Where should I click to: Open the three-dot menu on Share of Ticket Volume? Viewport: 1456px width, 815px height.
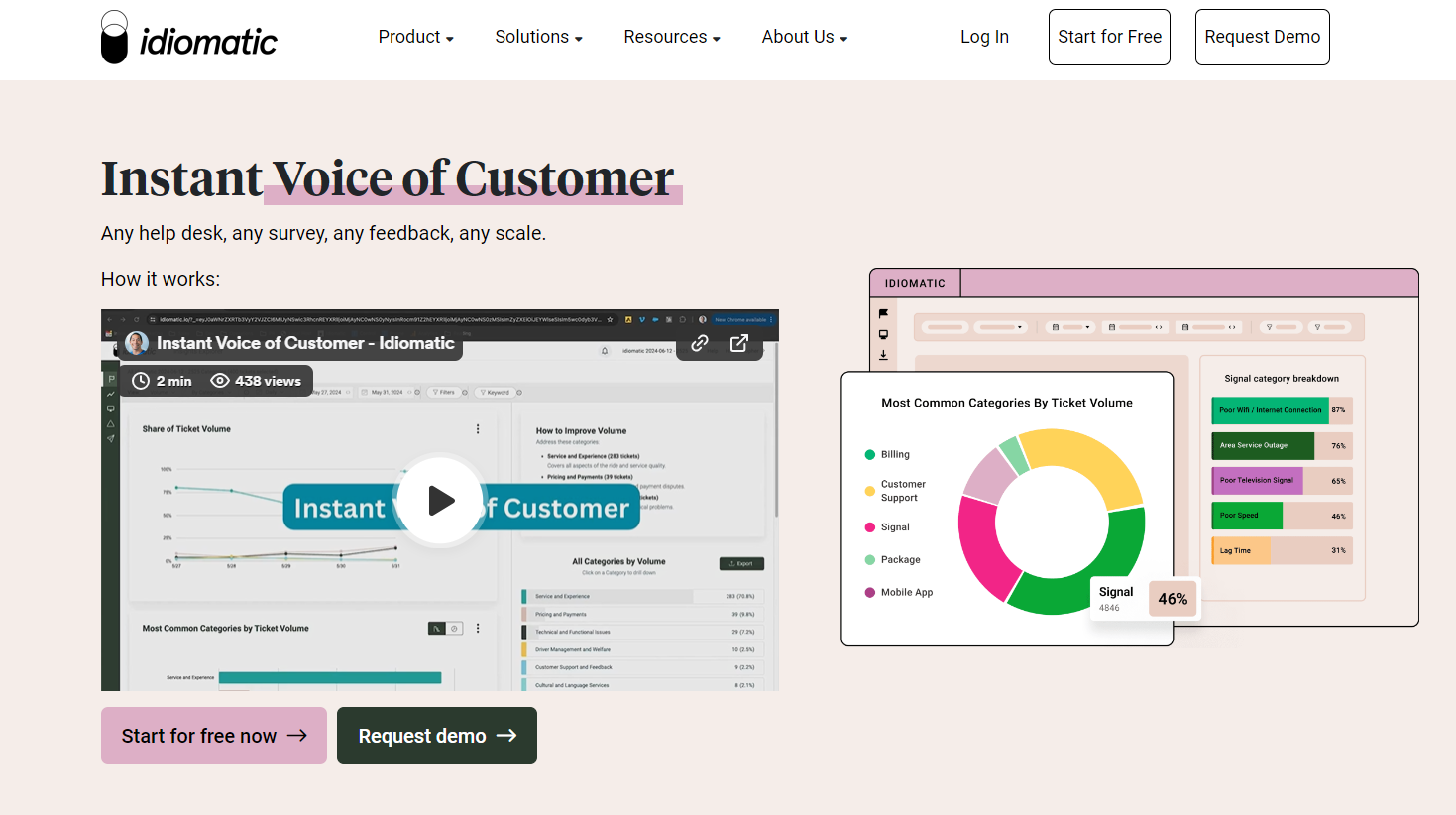pyautogui.click(x=478, y=429)
